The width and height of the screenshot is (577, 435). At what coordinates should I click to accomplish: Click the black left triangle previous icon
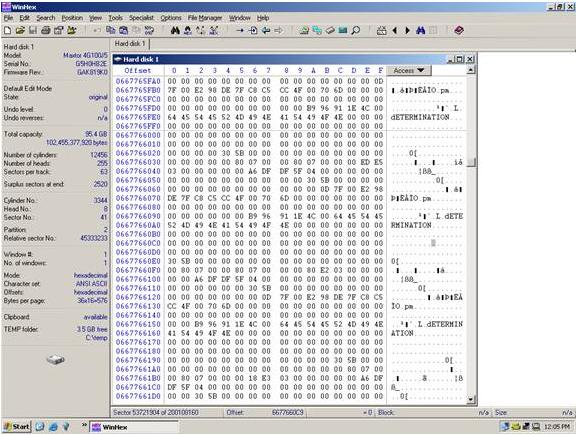pos(395,31)
